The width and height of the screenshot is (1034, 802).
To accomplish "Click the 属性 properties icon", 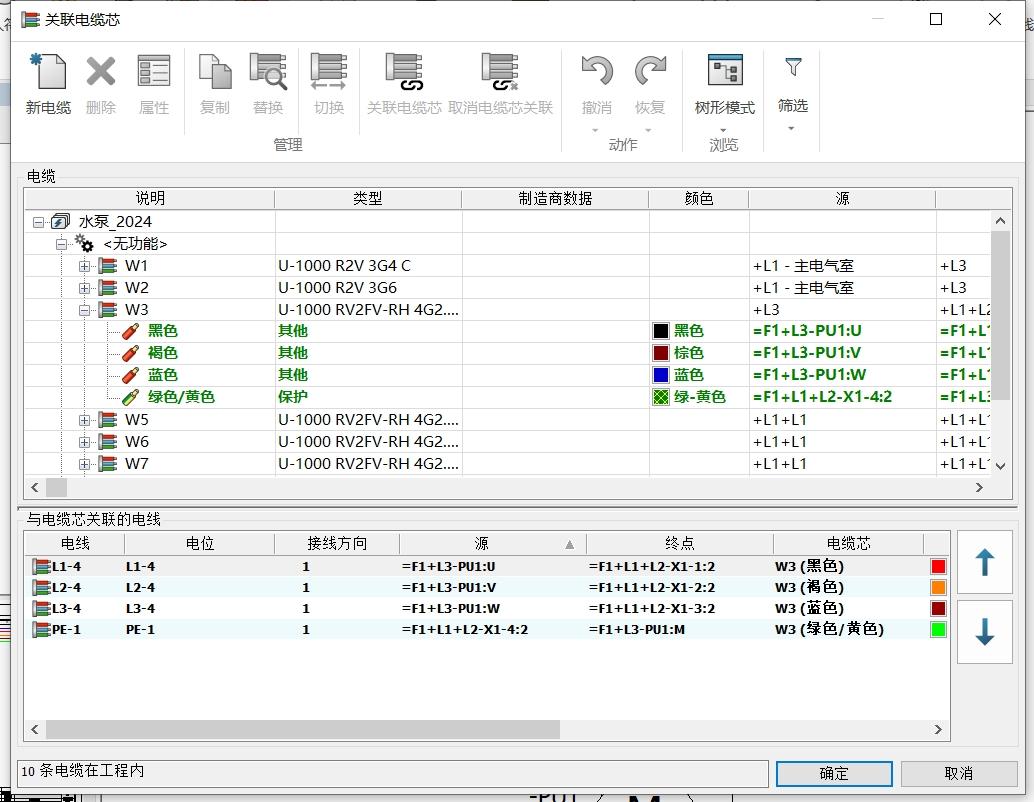I will point(154,73).
